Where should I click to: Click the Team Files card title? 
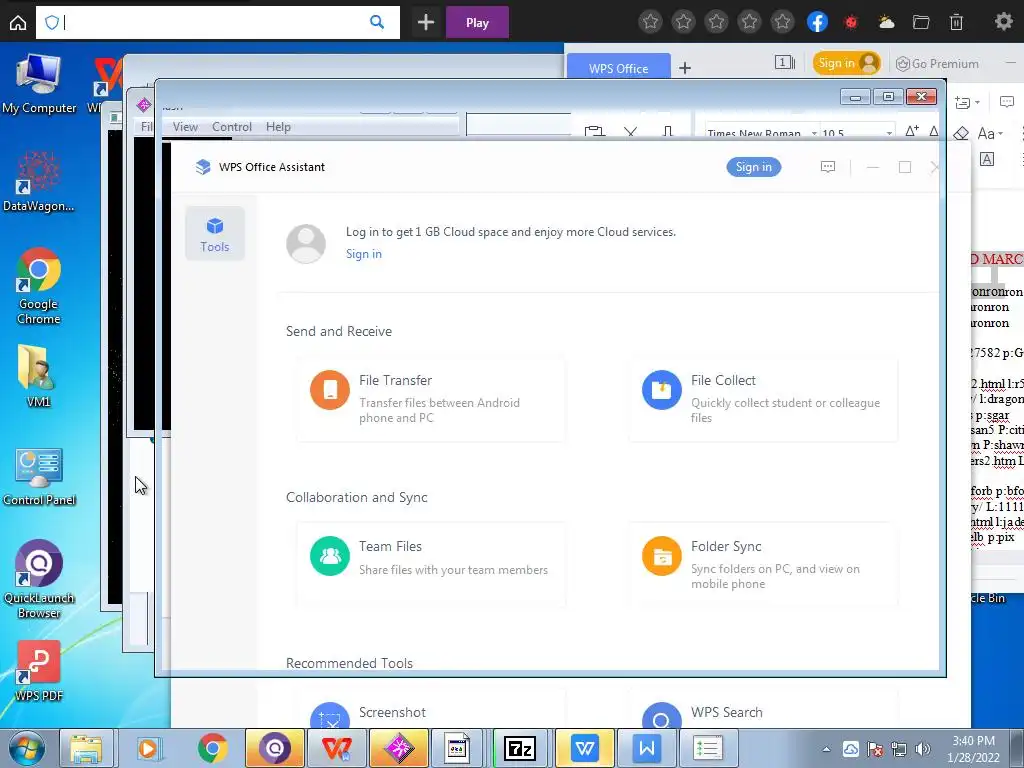click(391, 546)
